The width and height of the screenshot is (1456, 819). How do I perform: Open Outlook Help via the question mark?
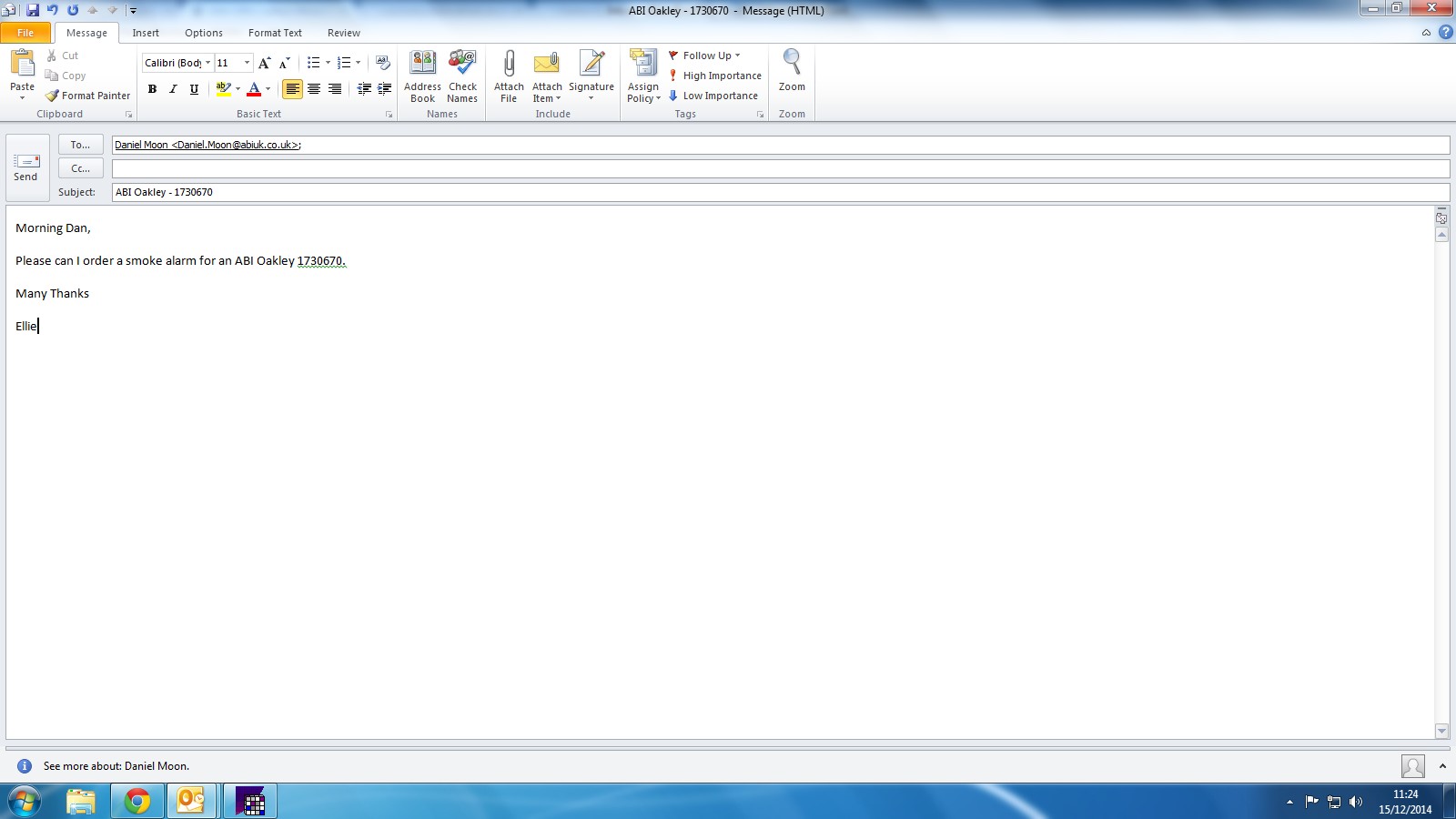1445,33
